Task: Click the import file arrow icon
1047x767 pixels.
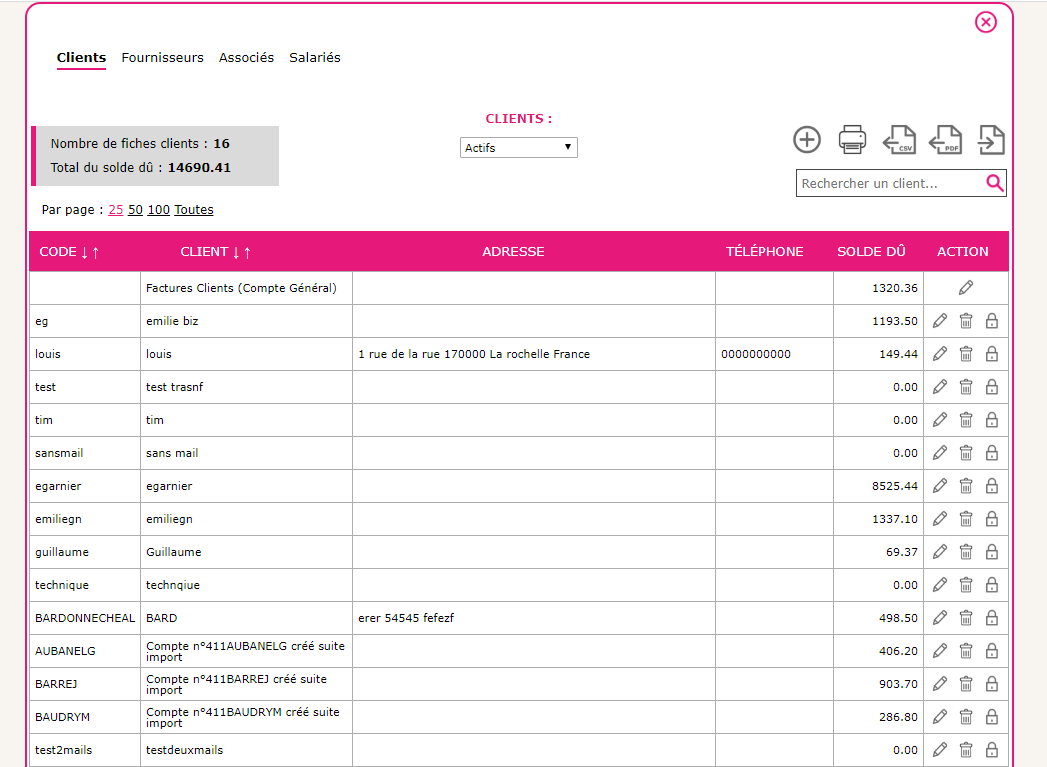Action: 991,140
